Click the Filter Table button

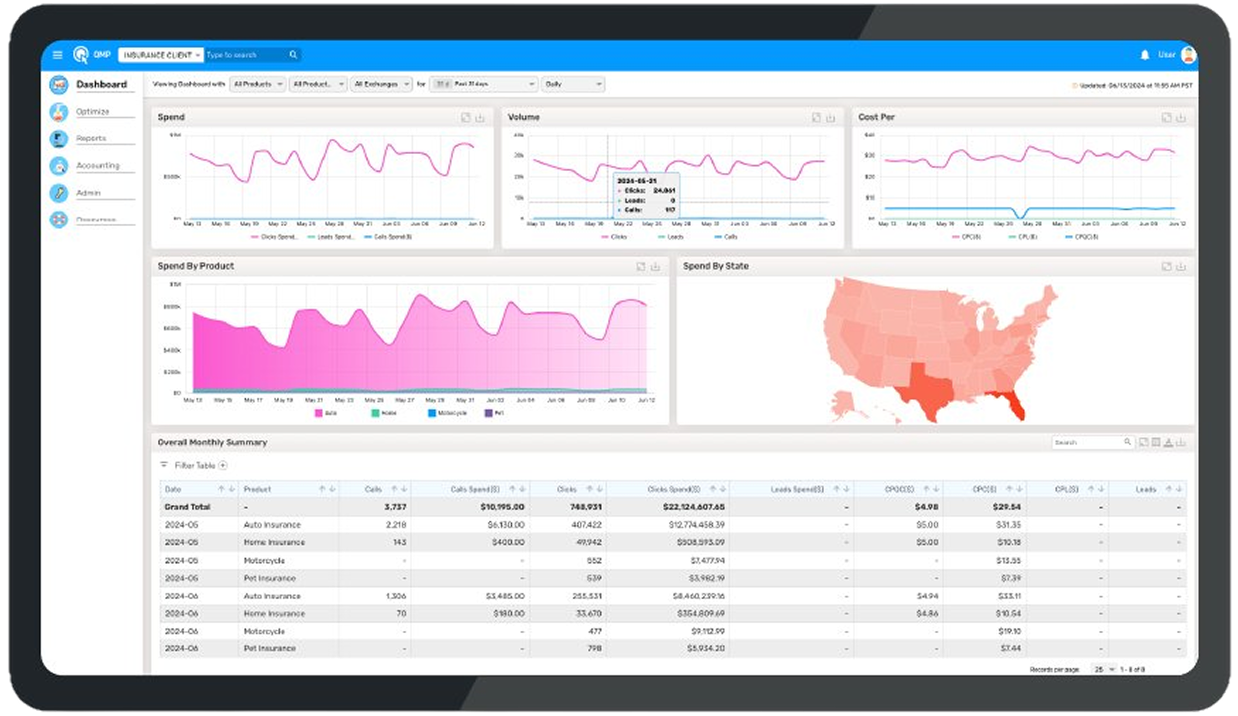click(195, 465)
